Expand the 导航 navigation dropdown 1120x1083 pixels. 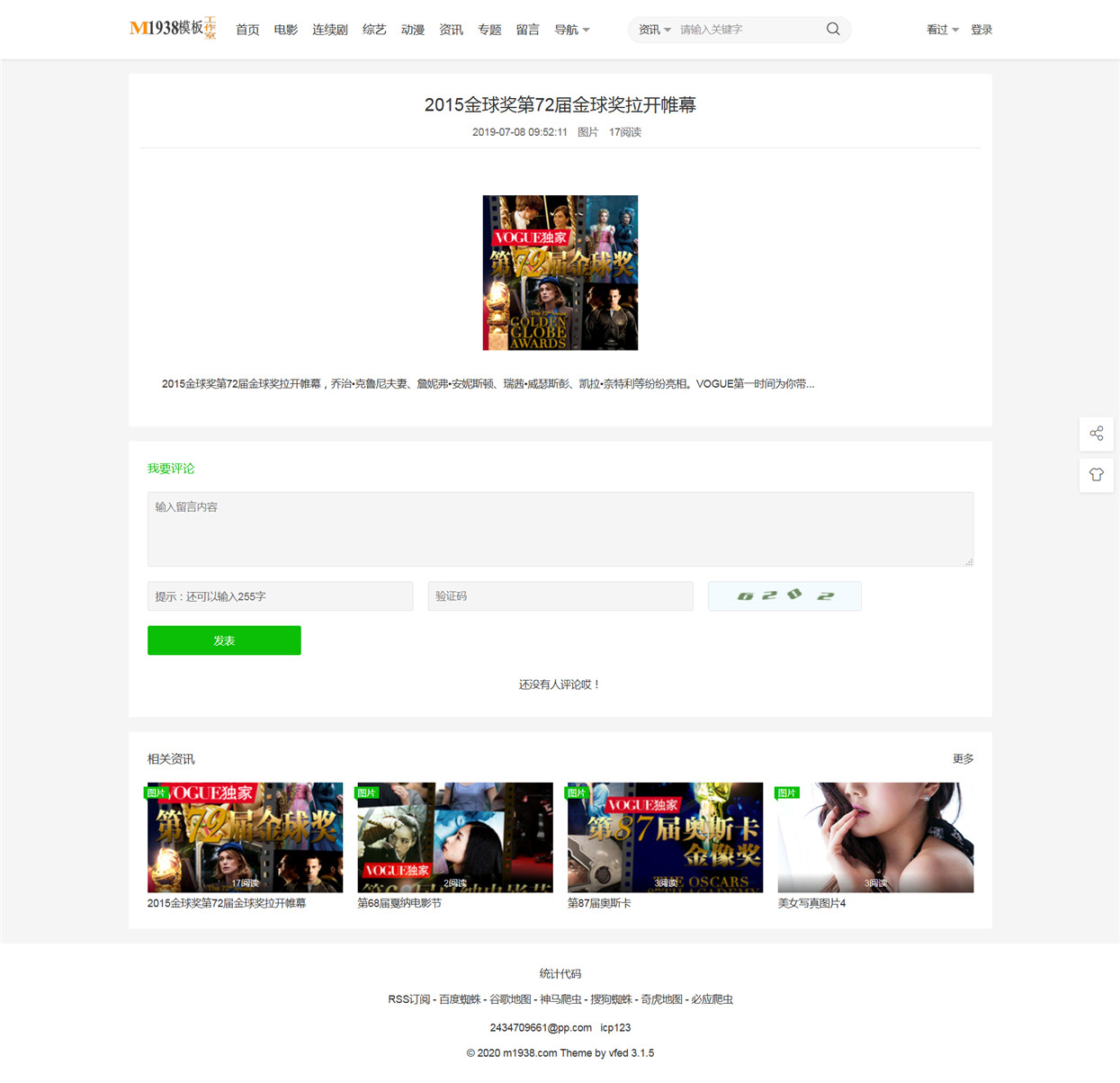coord(572,30)
